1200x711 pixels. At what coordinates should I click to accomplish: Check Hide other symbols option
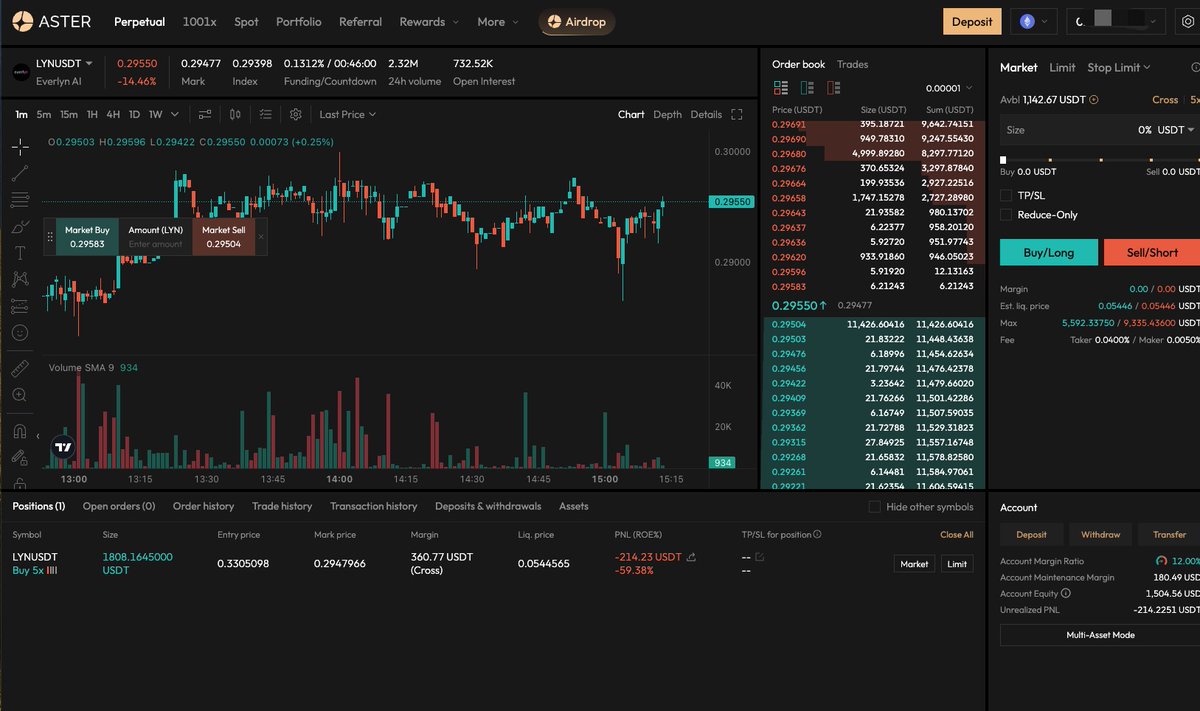tap(874, 507)
